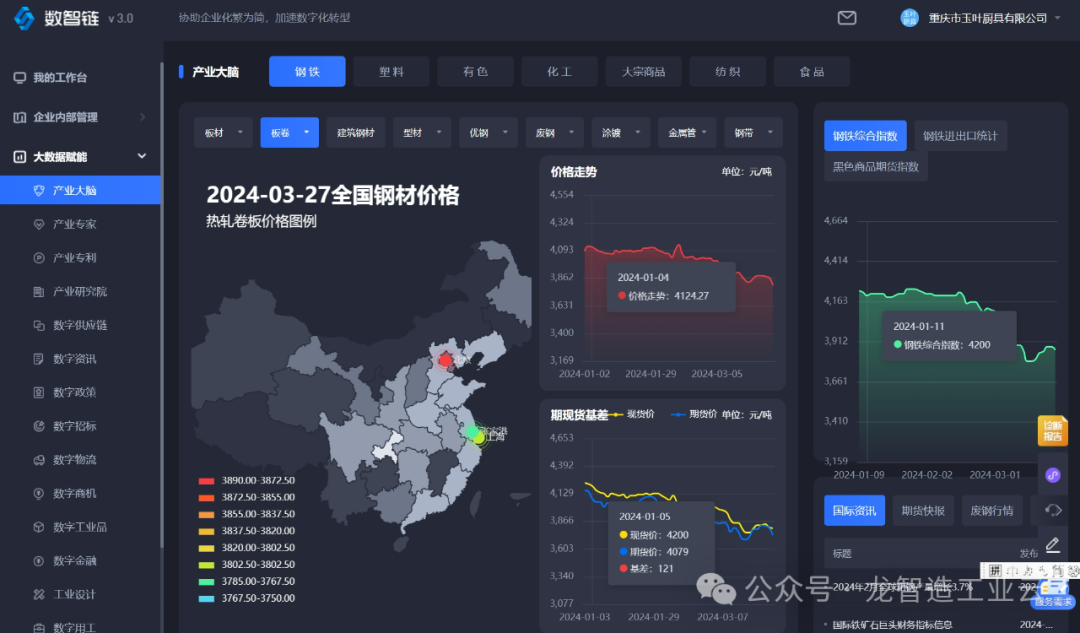
Task: Click the 我的工作台 monitor icon
Action: tap(19, 78)
